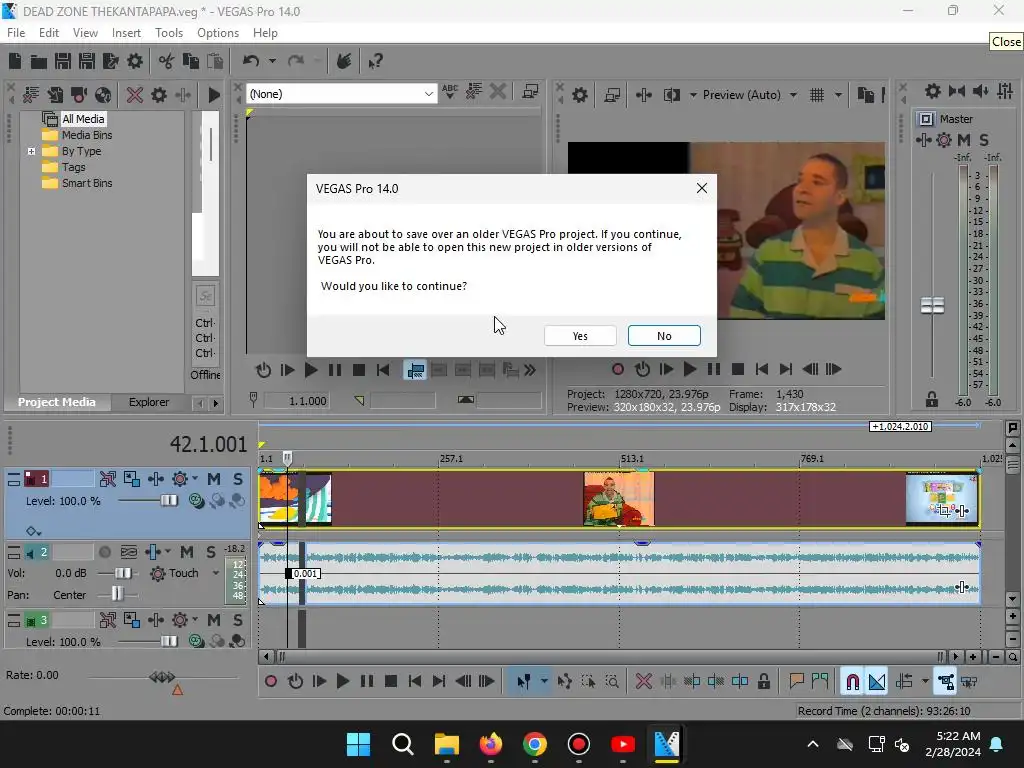The image size is (1024, 768).
Task: Click the Play button in video preview
Action: tap(690, 369)
